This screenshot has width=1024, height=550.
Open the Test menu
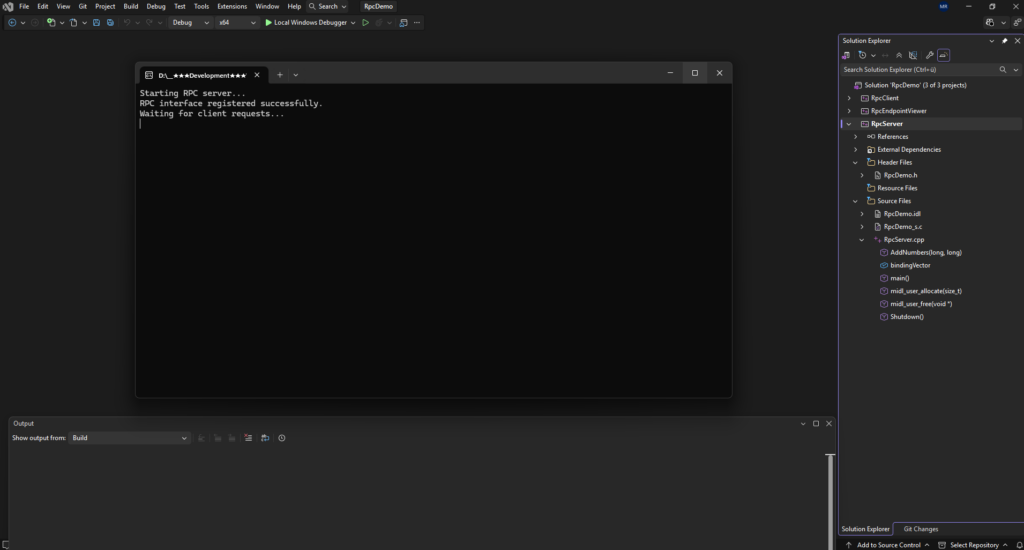[180, 7]
